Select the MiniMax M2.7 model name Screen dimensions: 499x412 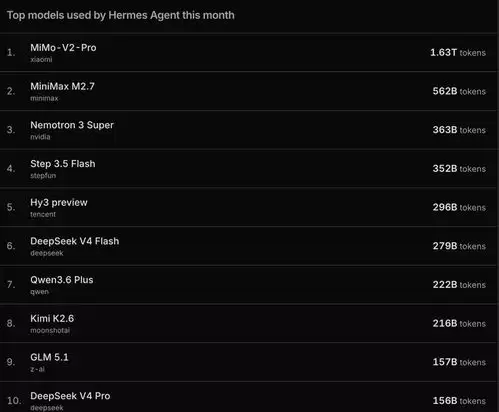[x=62, y=86]
